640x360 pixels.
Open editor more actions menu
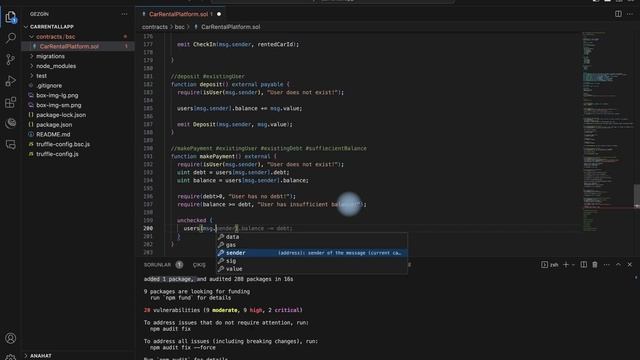tap(630, 14)
